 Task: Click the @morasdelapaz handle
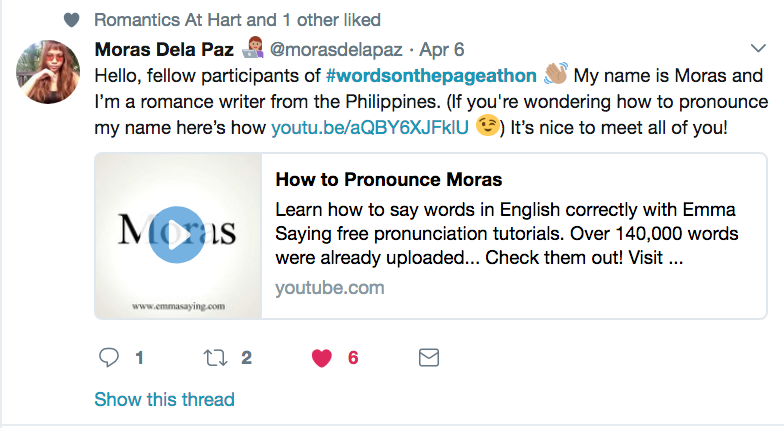(326, 49)
